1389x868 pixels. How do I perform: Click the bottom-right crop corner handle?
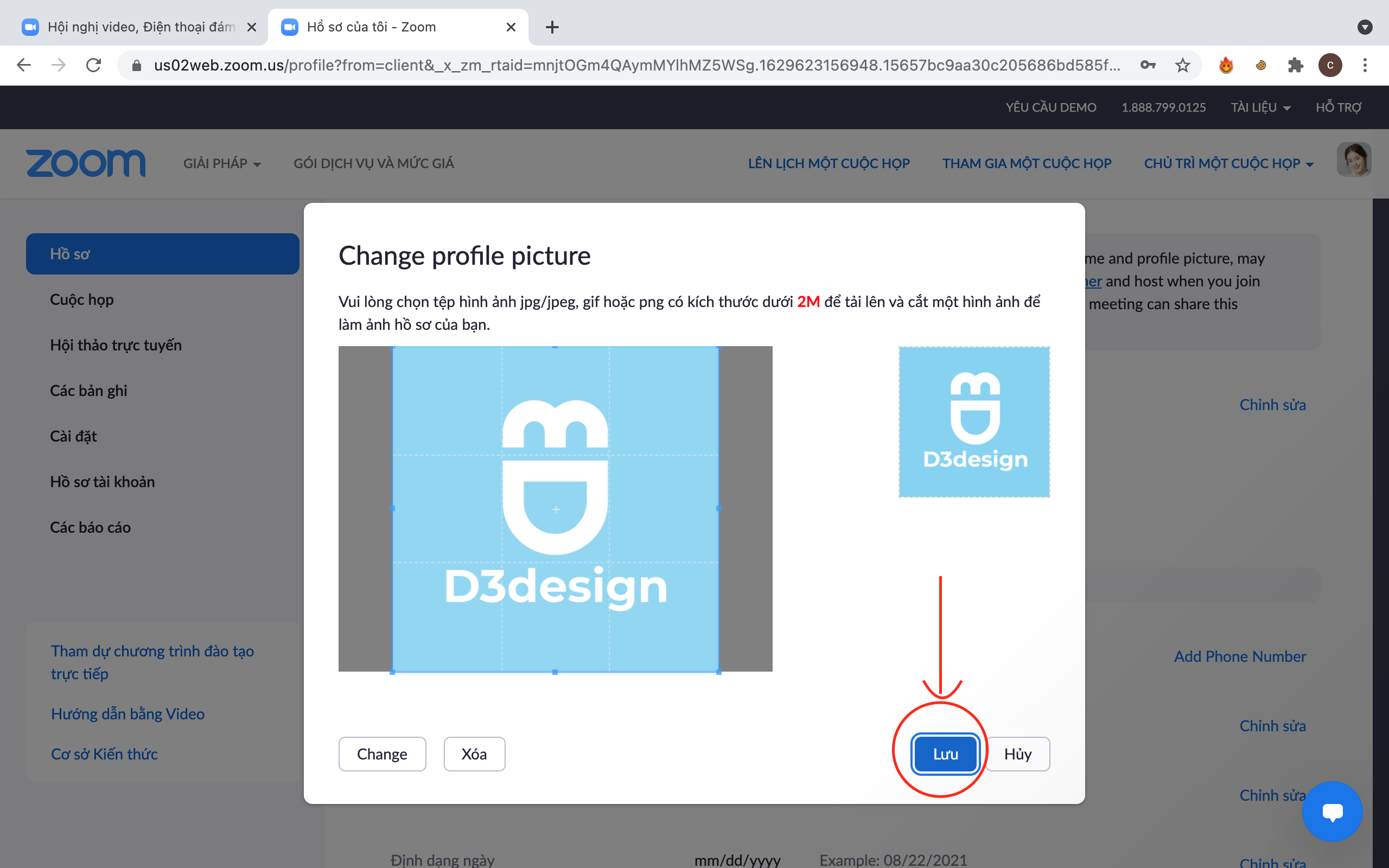pos(718,672)
